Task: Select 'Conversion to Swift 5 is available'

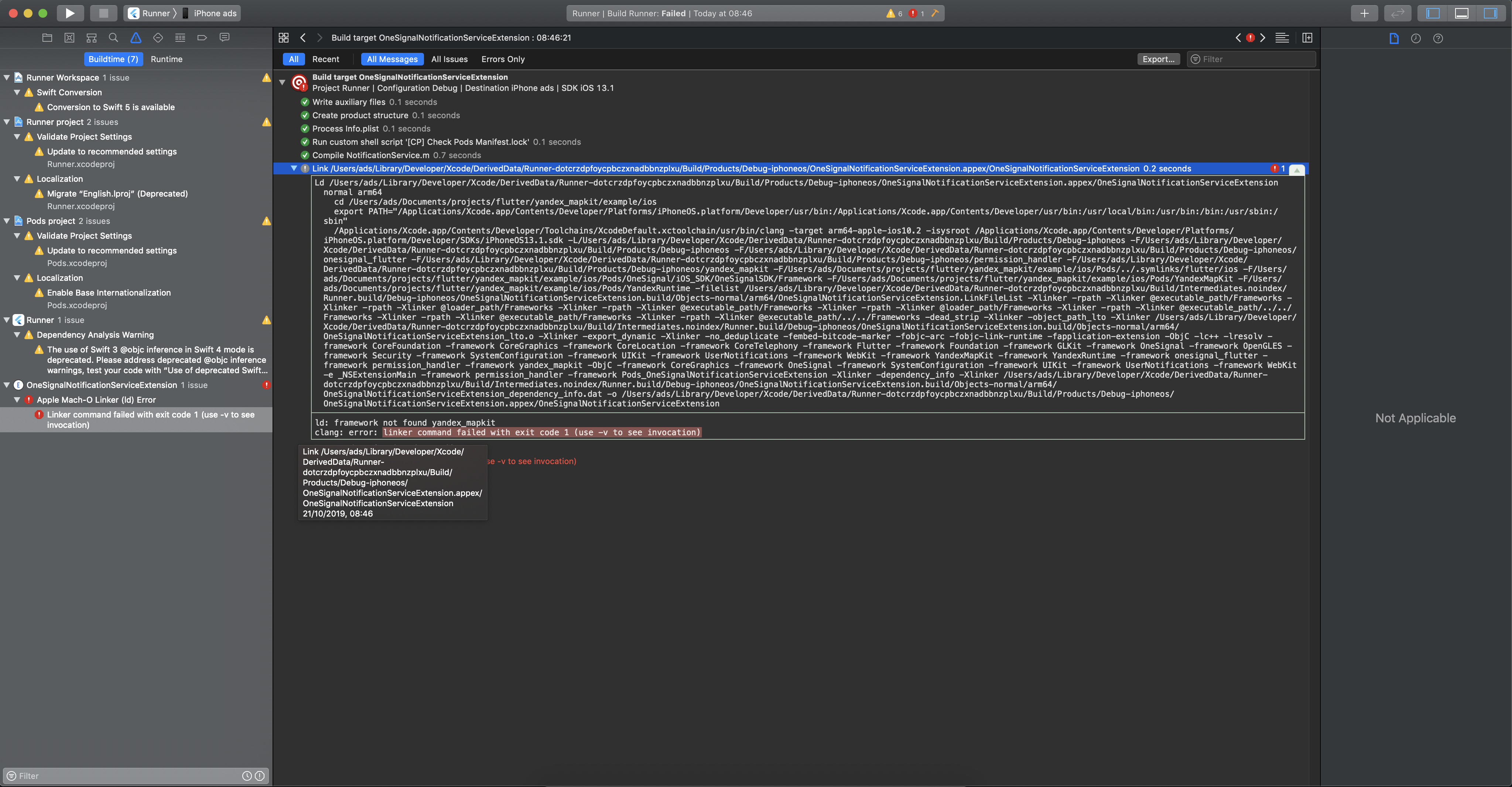Action: (x=111, y=107)
